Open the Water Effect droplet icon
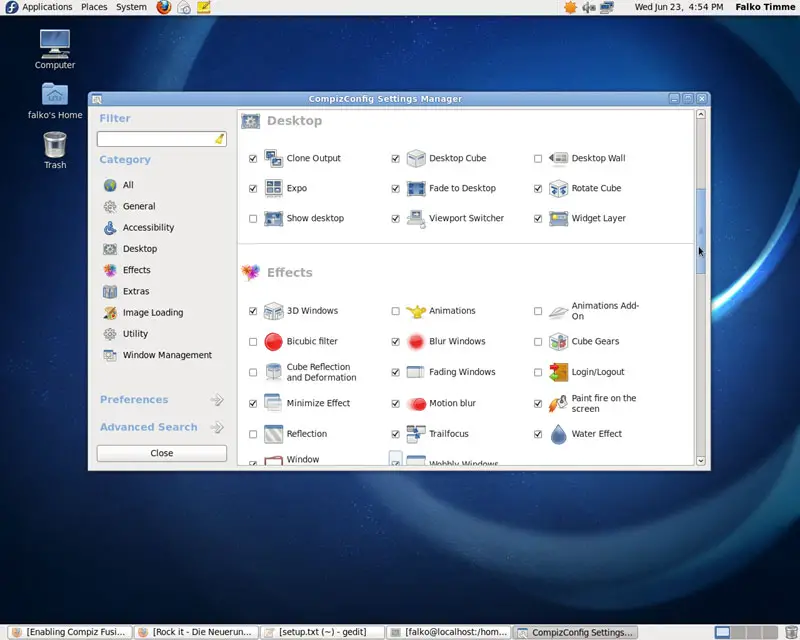Viewport: 800px width, 640px height. pos(558,434)
